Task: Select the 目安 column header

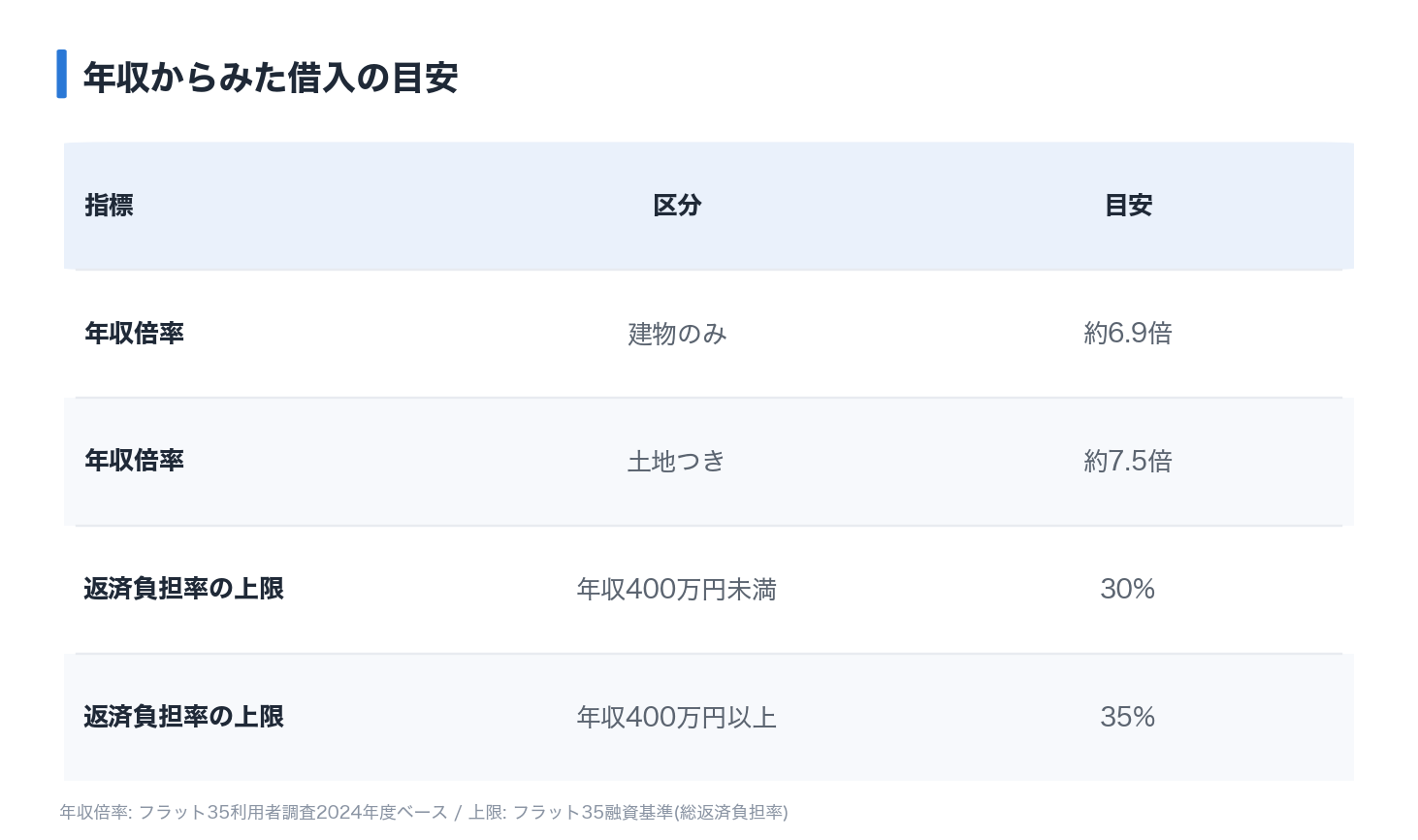Action: 1128,206
